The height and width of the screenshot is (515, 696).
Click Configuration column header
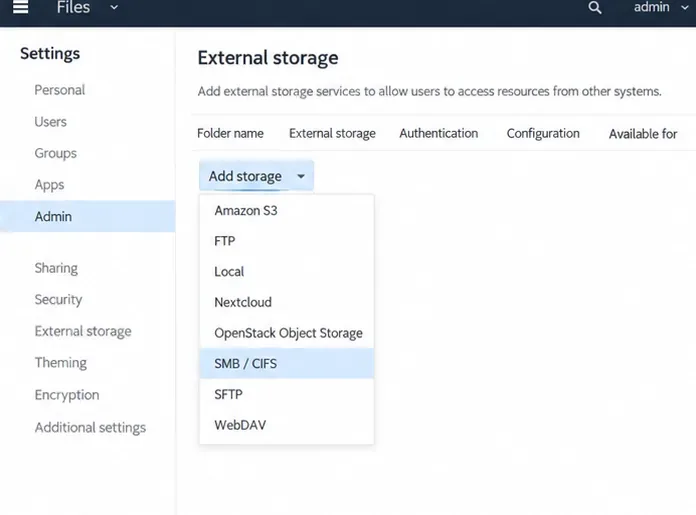tap(543, 133)
